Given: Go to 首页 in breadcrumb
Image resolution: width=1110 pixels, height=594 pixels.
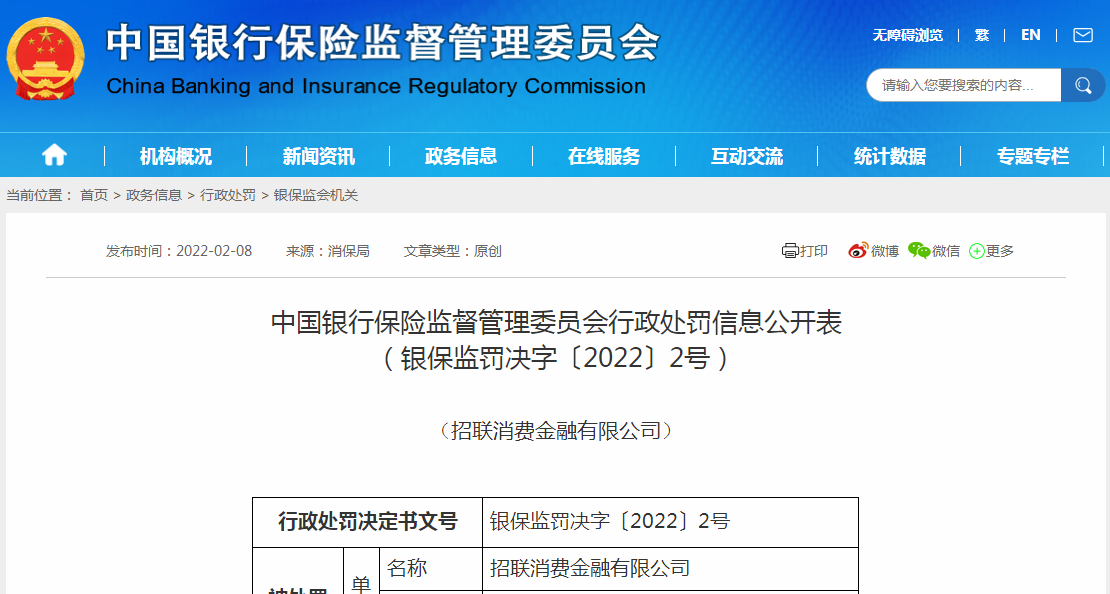Looking at the screenshot, I should click(x=94, y=195).
